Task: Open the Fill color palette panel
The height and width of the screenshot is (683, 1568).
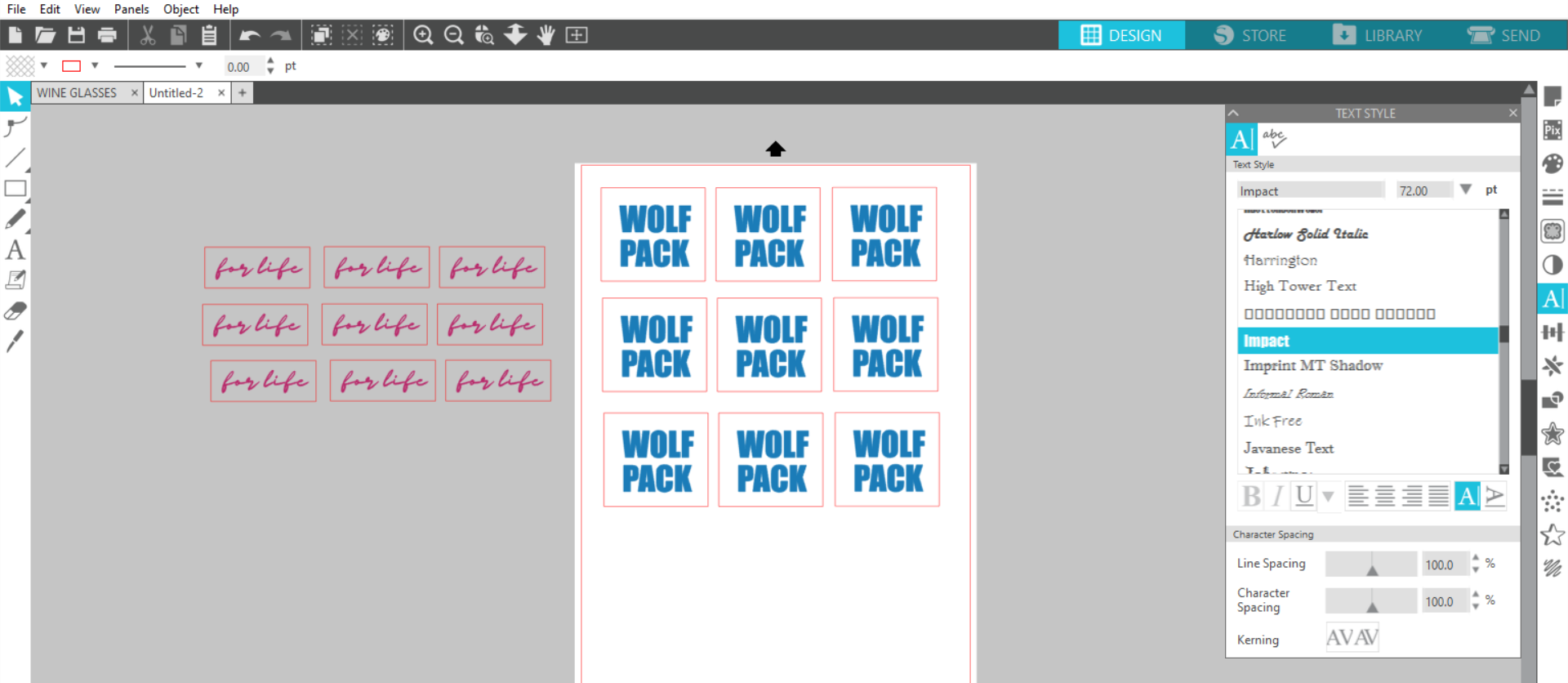Action: [x=1552, y=163]
